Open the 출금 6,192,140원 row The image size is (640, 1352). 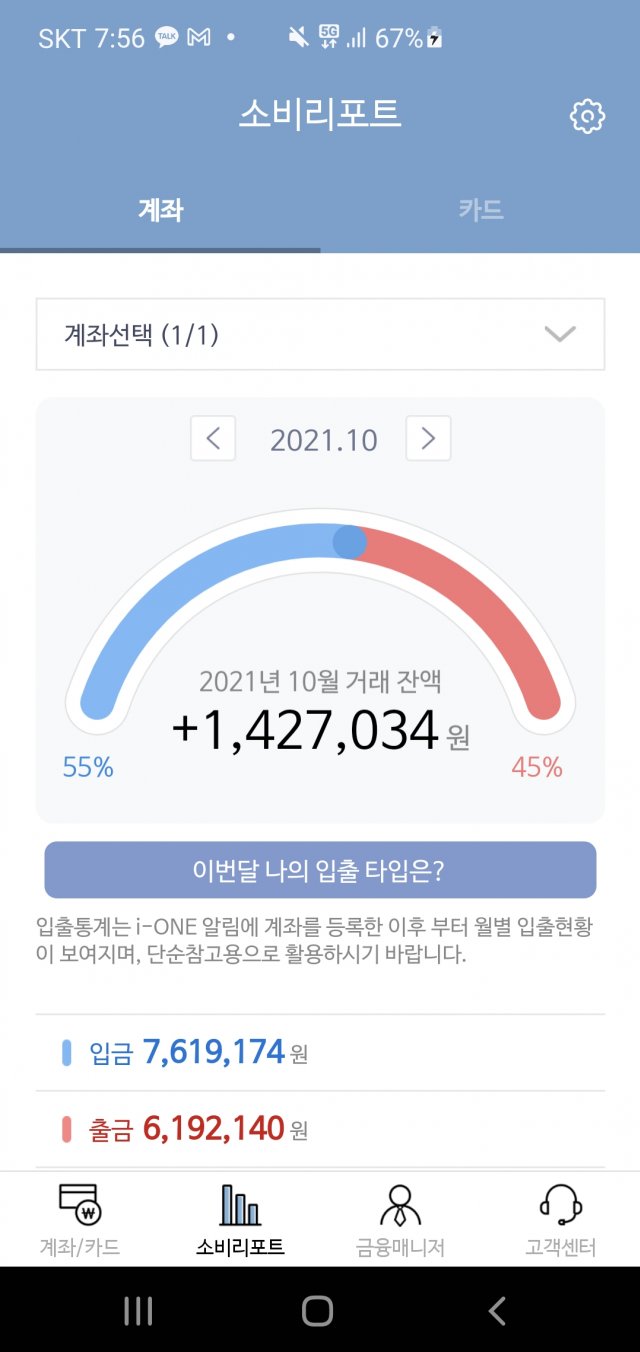point(320,1130)
